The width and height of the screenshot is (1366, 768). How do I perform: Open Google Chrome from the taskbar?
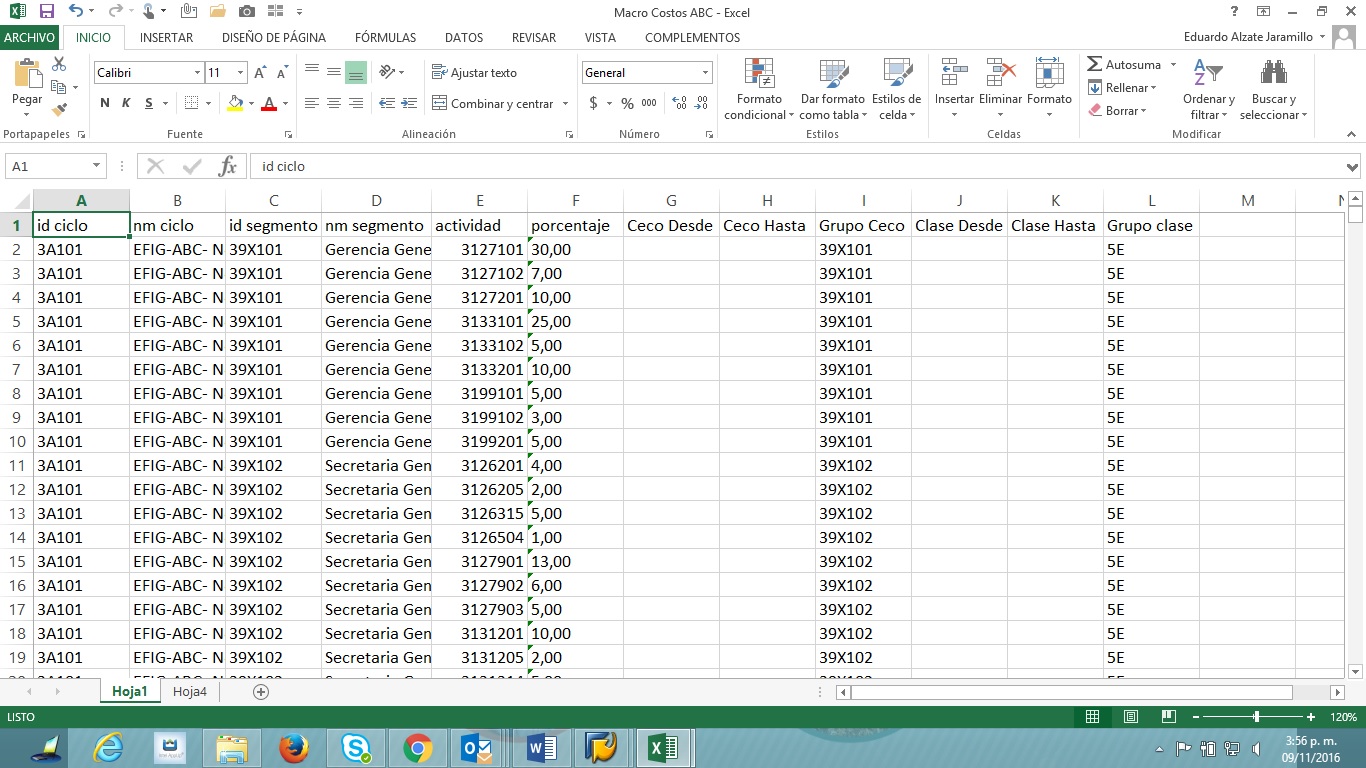pyautogui.click(x=417, y=747)
